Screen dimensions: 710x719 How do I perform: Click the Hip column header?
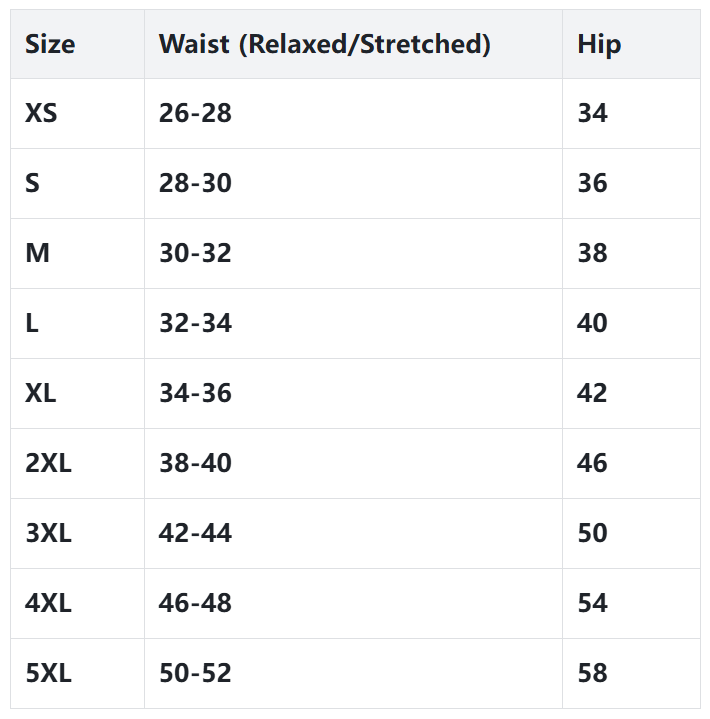tap(599, 44)
